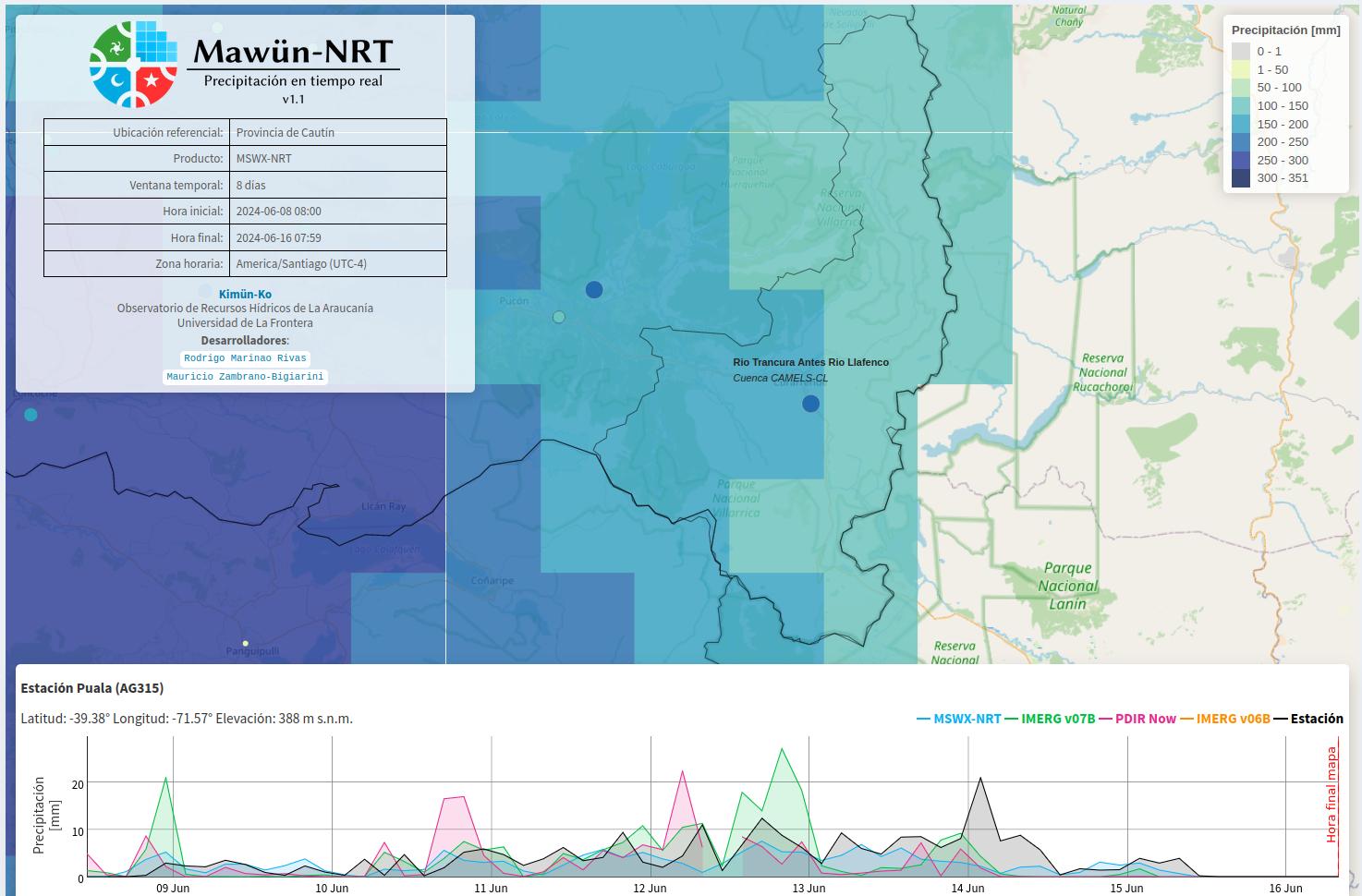The image size is (1362, 896).
Task: Toggle MSWX-NRT series in chart legend
Action: pyautogui.click(x=958, y=719)
